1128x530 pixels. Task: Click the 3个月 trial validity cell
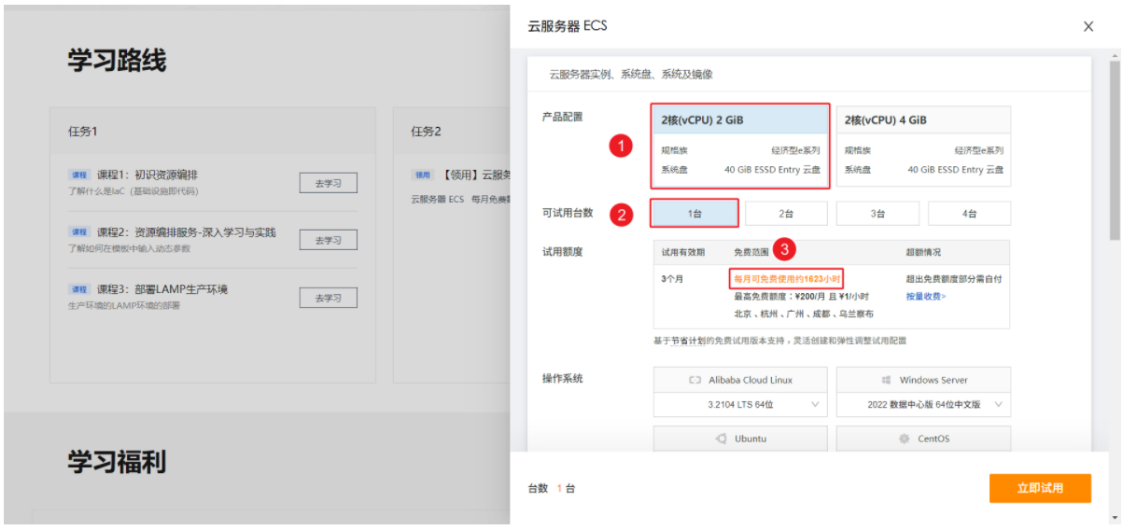(673, 278)
